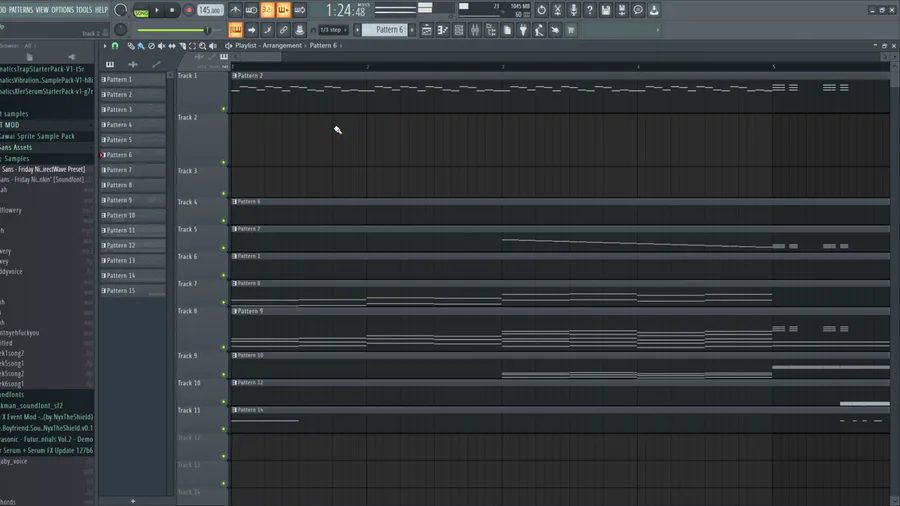This screenshot has height=506, width=900.
Task: Open the HELP menu
Action: click(x=101, y=10)
